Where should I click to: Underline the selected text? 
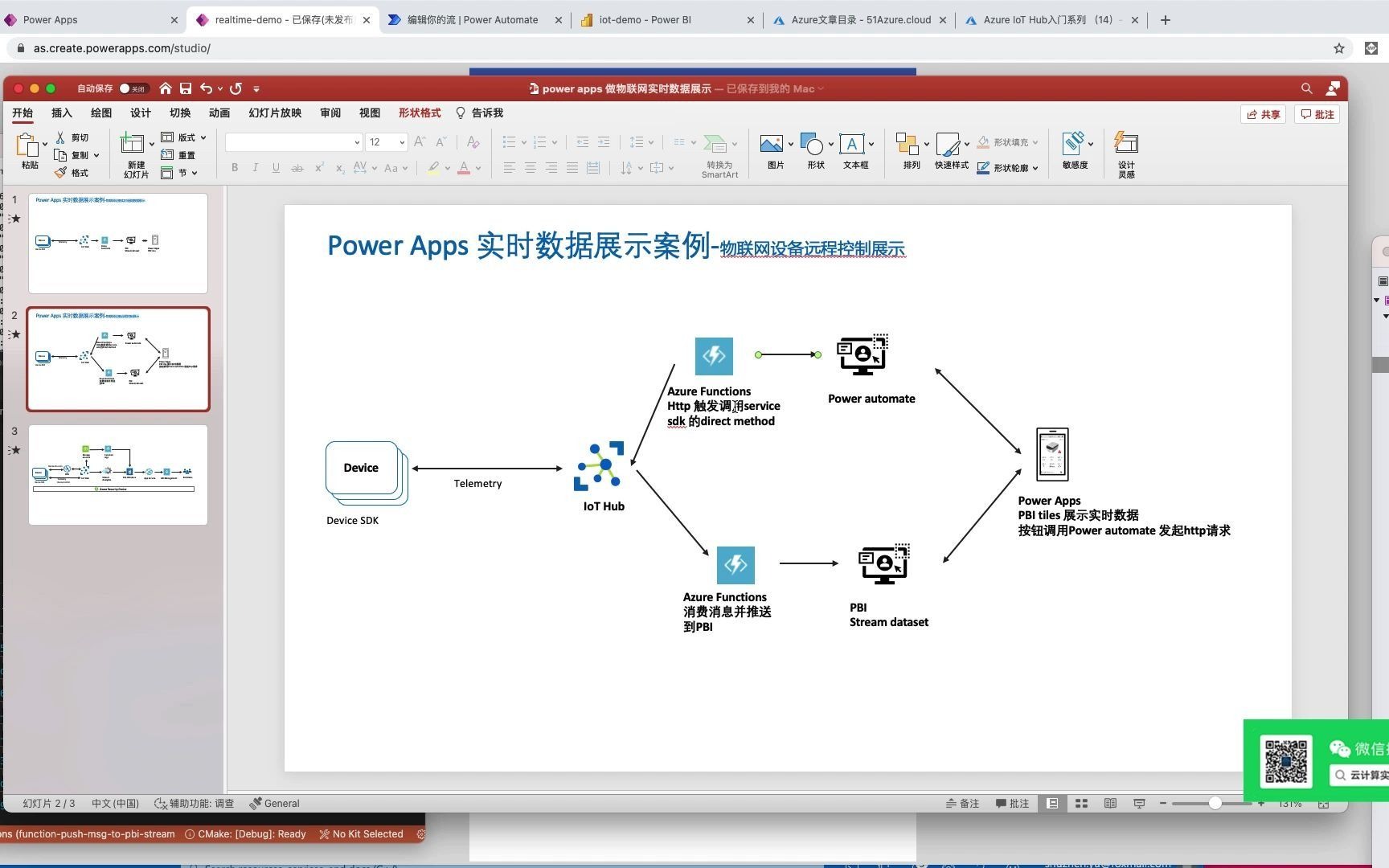[276, 168]
